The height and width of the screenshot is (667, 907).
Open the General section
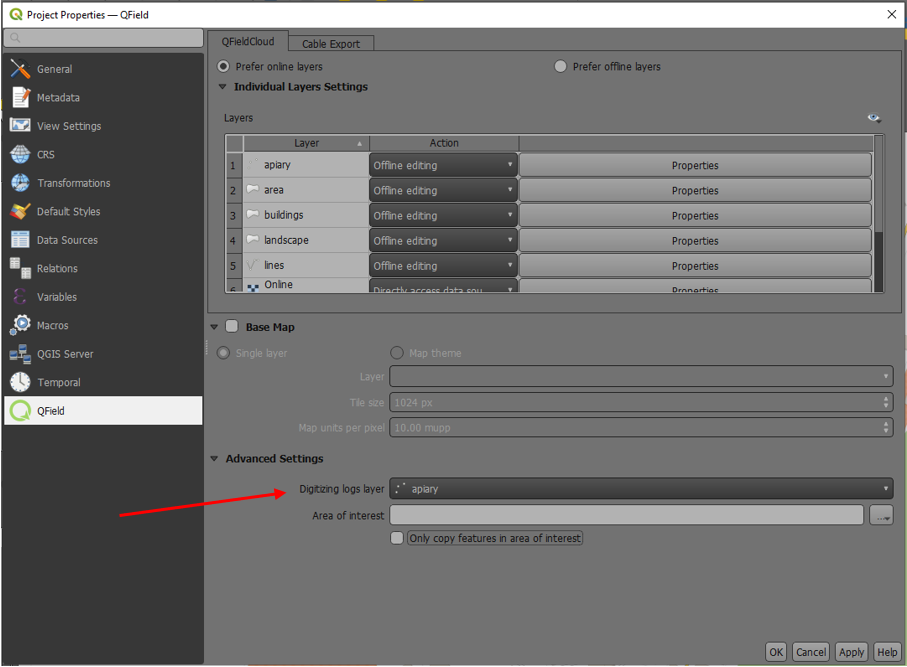tap(104, 69)
